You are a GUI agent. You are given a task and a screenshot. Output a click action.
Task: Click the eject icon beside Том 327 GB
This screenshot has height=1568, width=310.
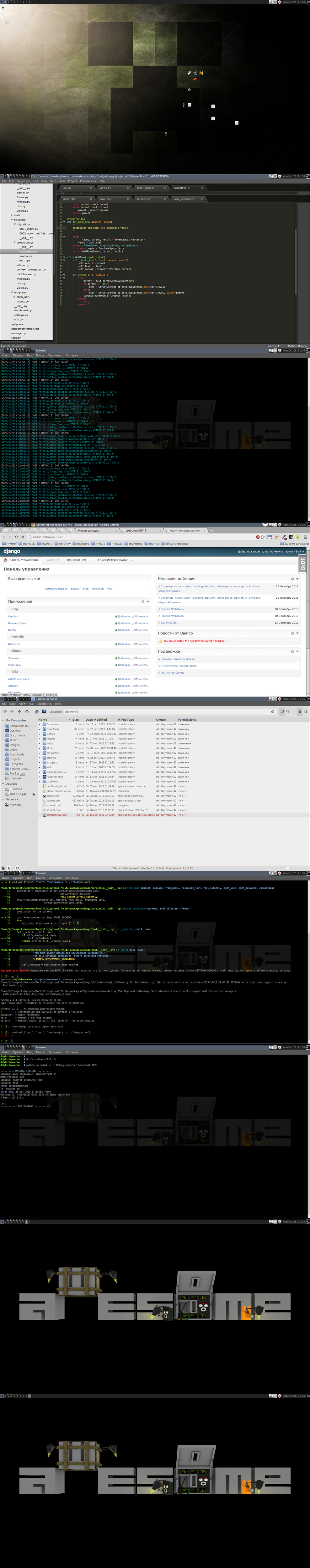[34, 794]
